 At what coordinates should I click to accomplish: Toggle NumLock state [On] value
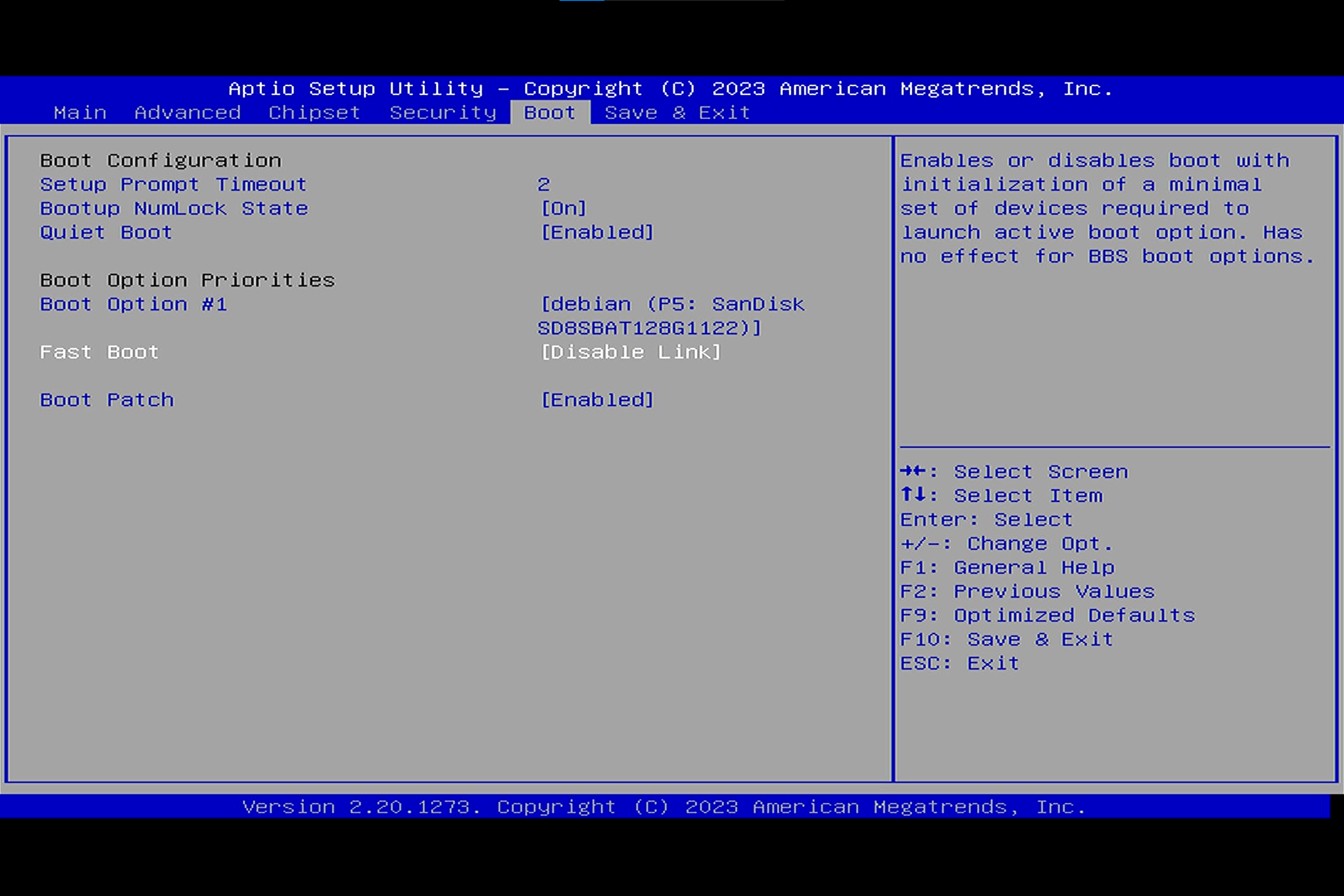(563, 209)
